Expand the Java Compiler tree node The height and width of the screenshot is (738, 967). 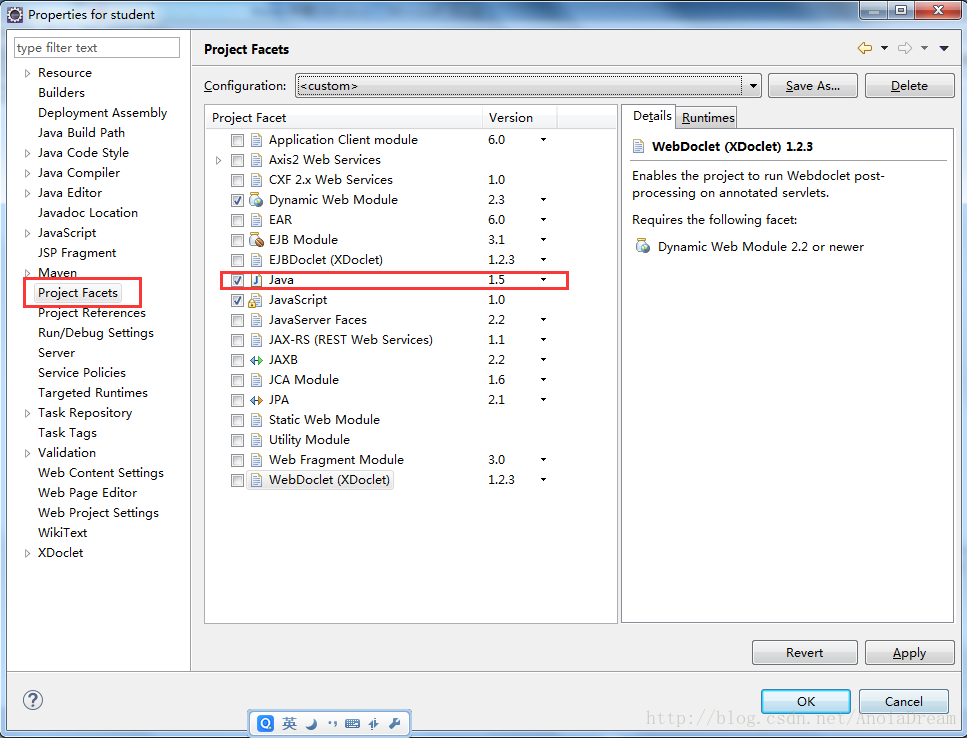(x=27, y=173)
